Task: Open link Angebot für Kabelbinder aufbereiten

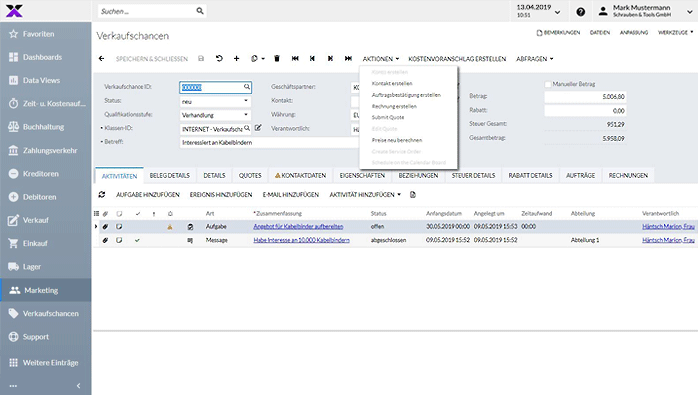Action: [x=298, y=227]
